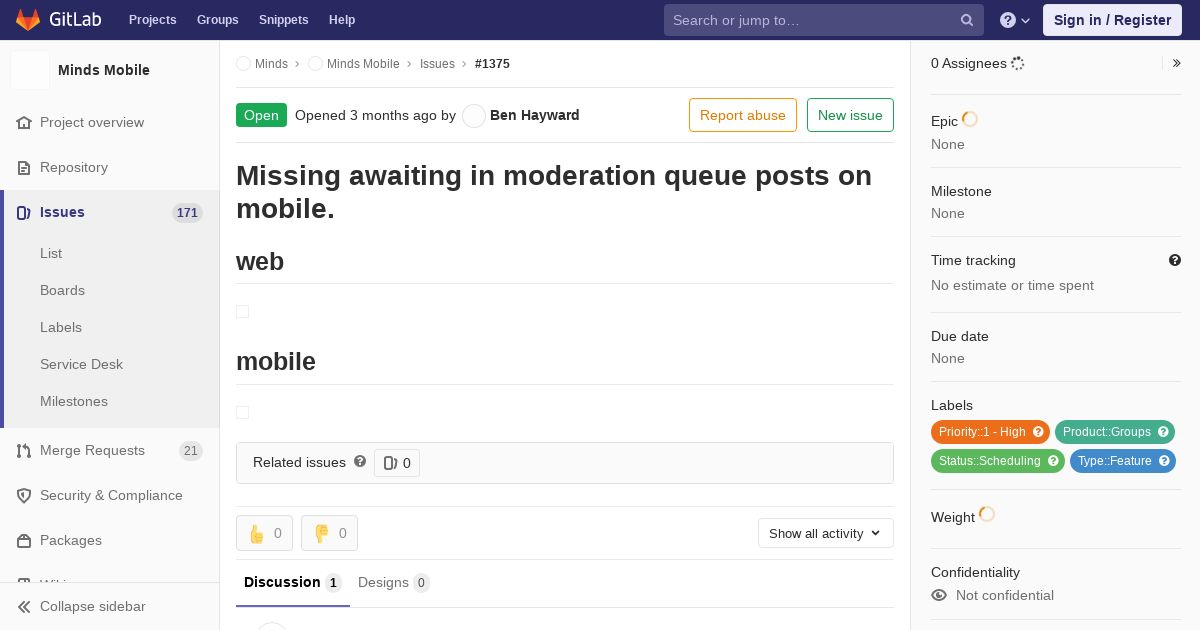Click the Repository file icon
The image size is (1200, 630).
coord(24,167)
